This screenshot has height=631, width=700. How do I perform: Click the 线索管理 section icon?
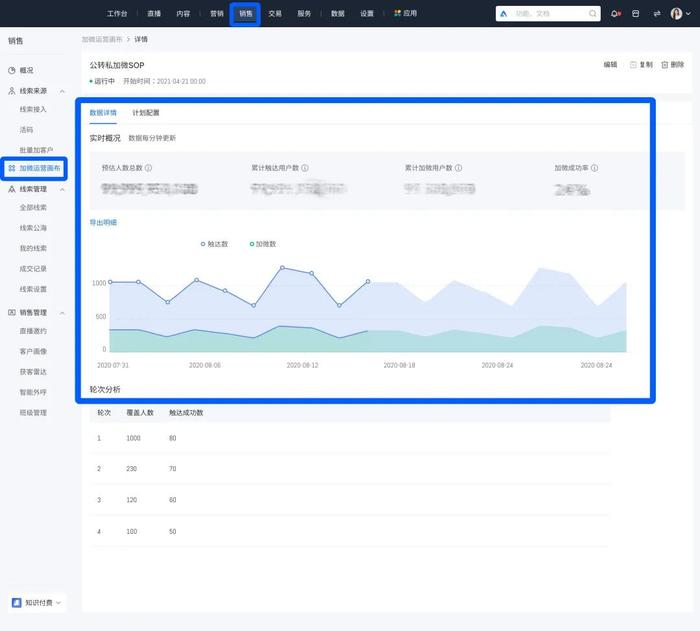point(12,189)
